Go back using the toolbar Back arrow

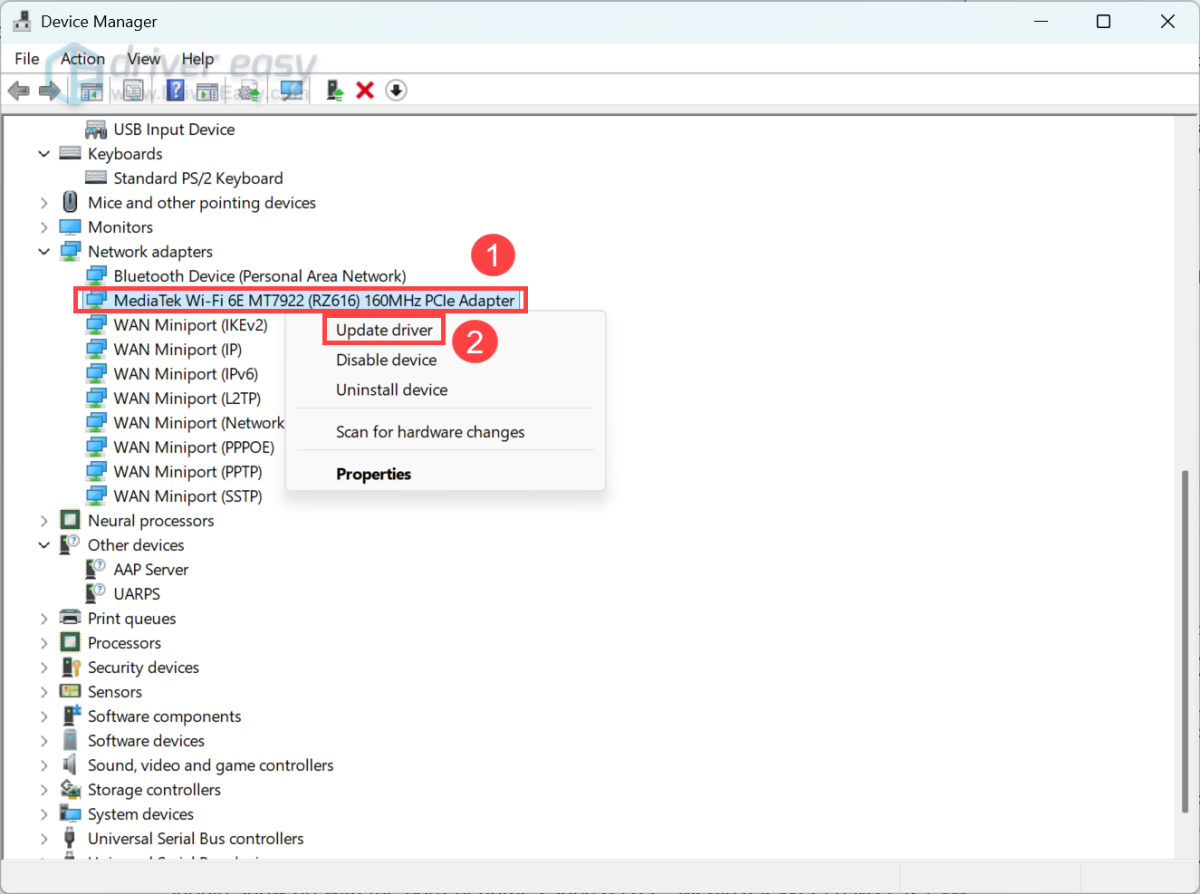pos(19,91)
